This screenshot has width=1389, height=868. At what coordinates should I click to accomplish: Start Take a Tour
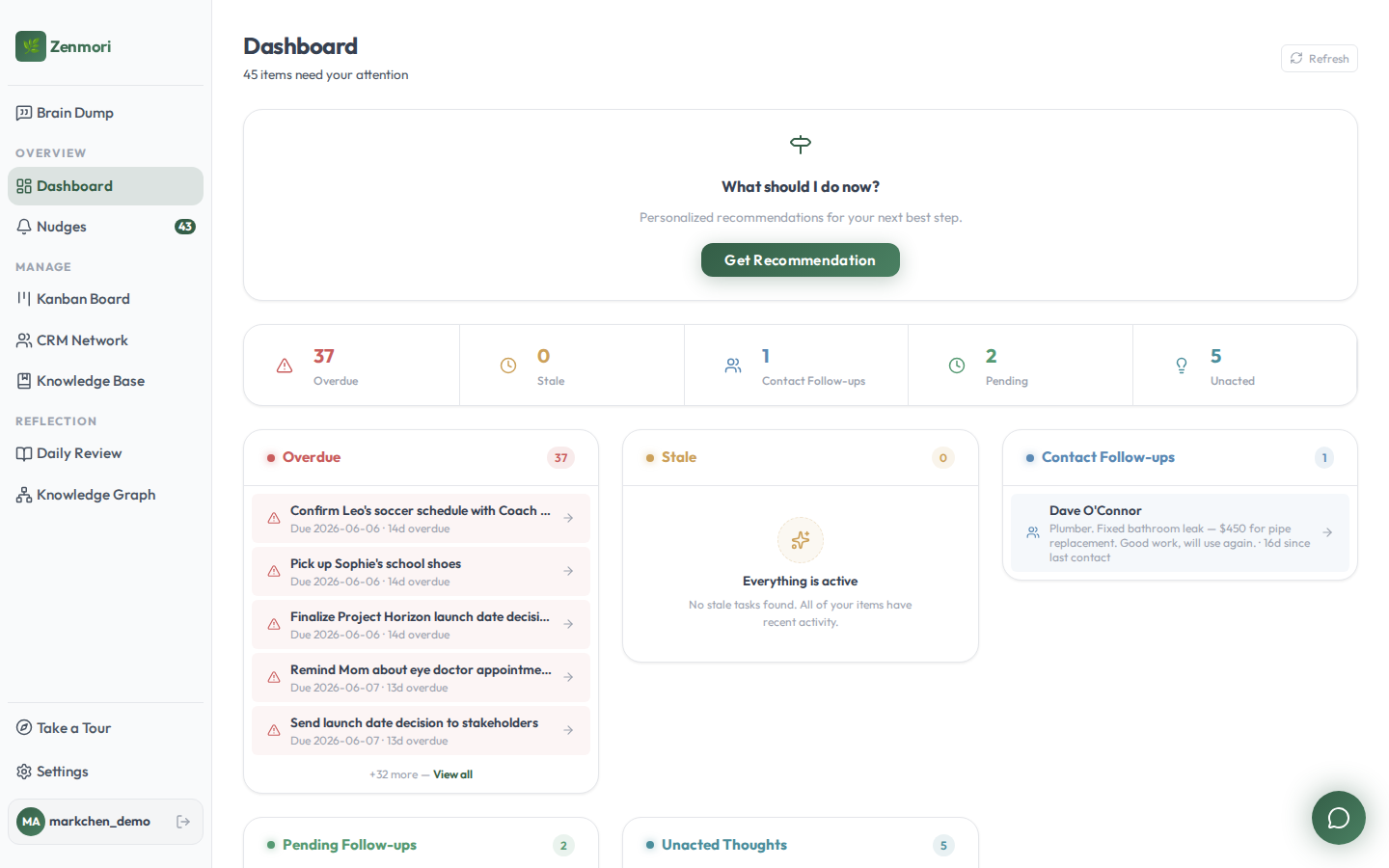click(x=105, y=728)
